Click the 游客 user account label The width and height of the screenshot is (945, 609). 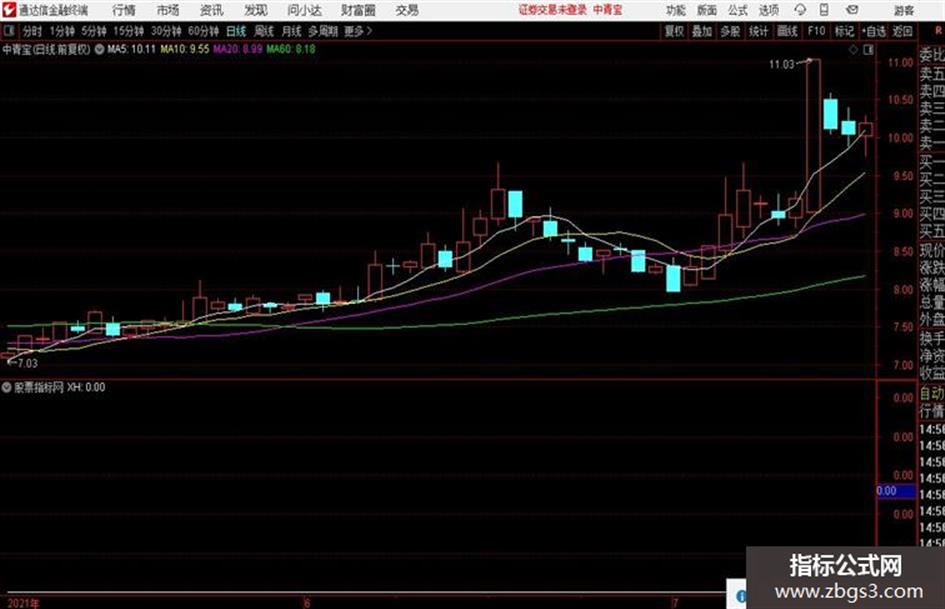coord(903,10)
